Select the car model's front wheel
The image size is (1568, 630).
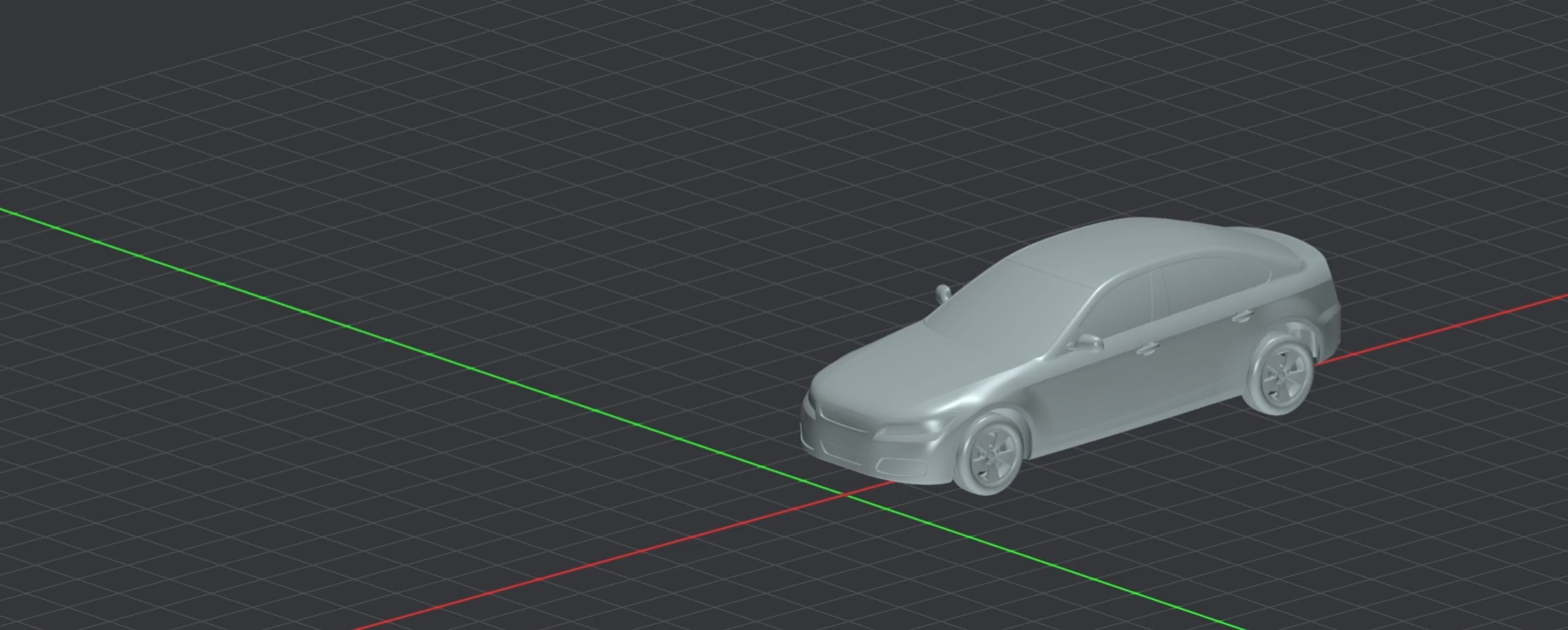point(990,455)
